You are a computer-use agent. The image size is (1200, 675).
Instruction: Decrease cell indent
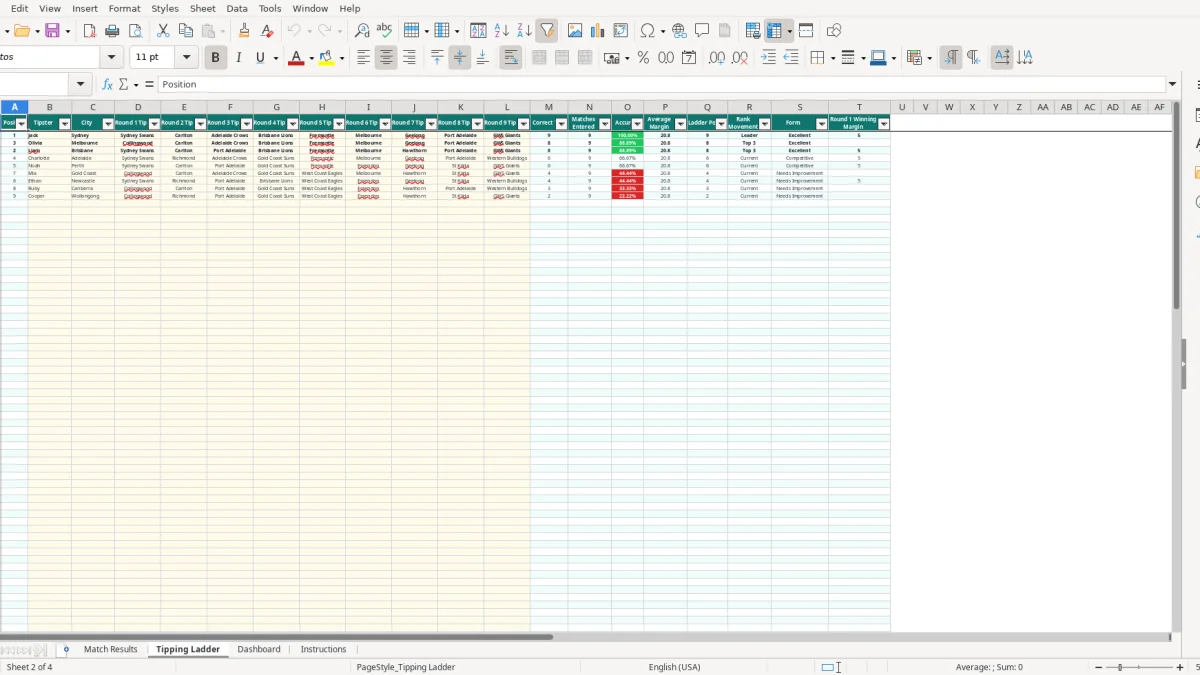[x=791, y=58]
